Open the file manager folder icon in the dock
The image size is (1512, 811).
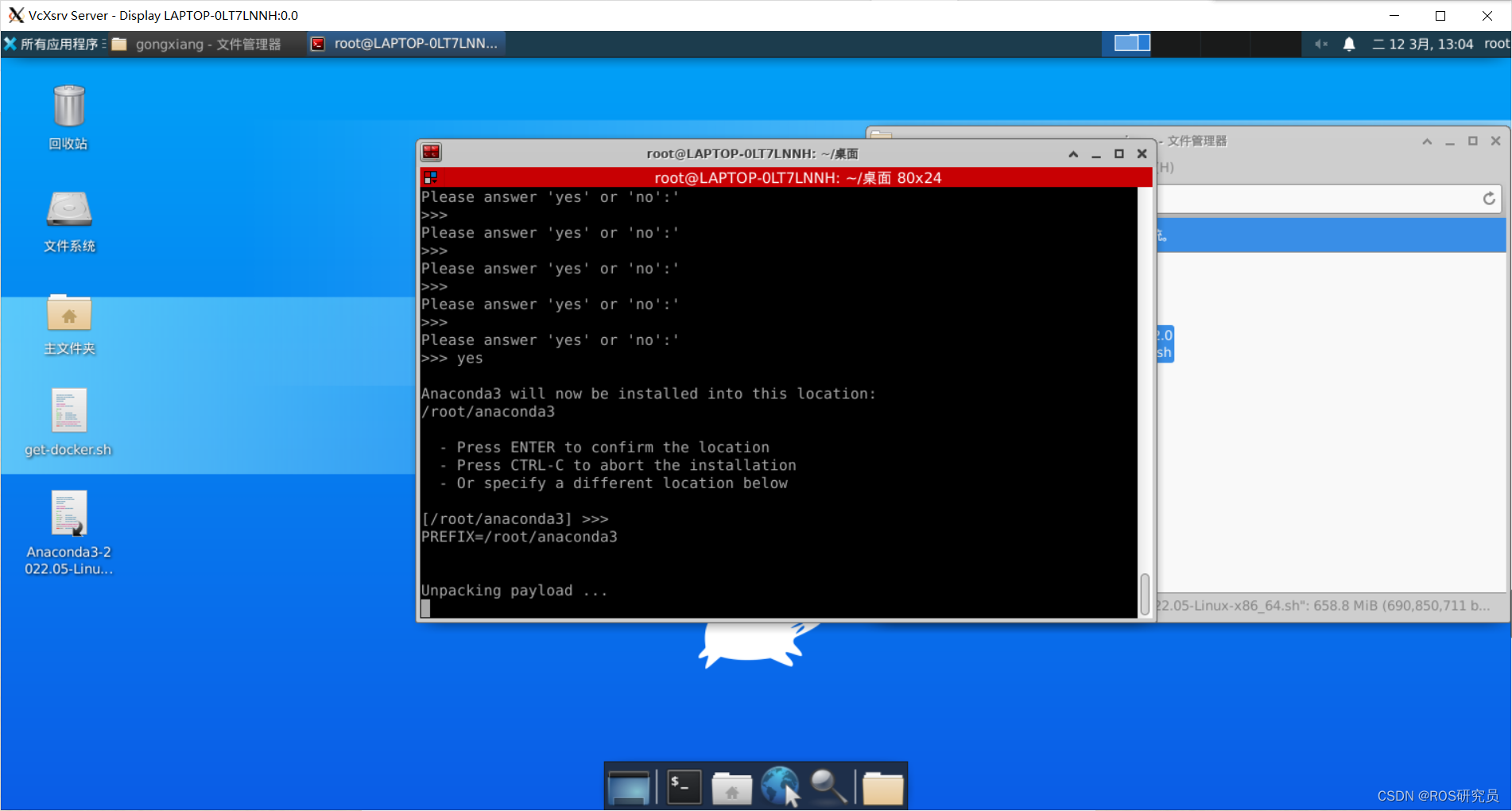(882, 787)
